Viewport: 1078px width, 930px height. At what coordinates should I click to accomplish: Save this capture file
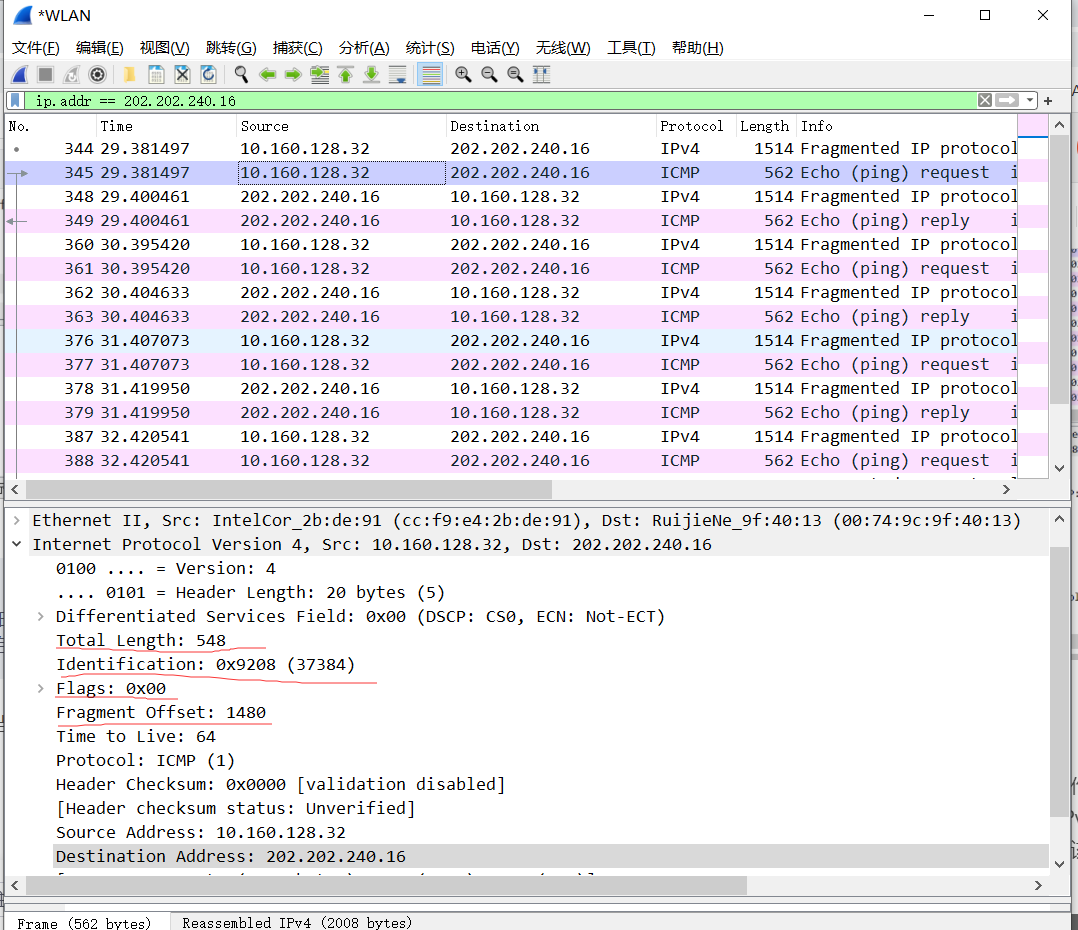pyautogui.click(x=156, y=74)
